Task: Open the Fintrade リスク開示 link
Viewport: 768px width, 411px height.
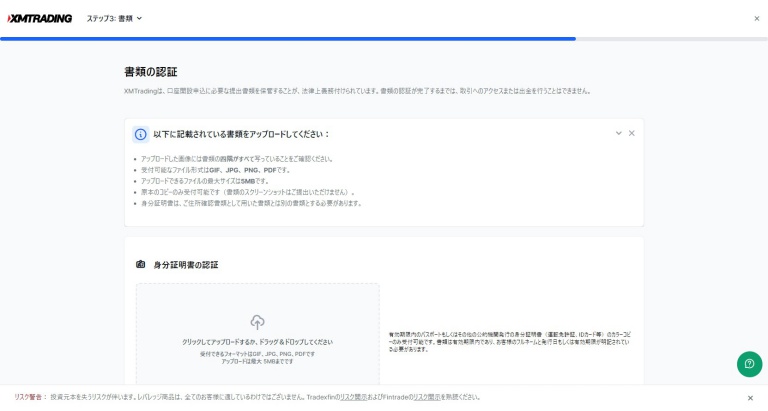Action: tap(427, 397)
